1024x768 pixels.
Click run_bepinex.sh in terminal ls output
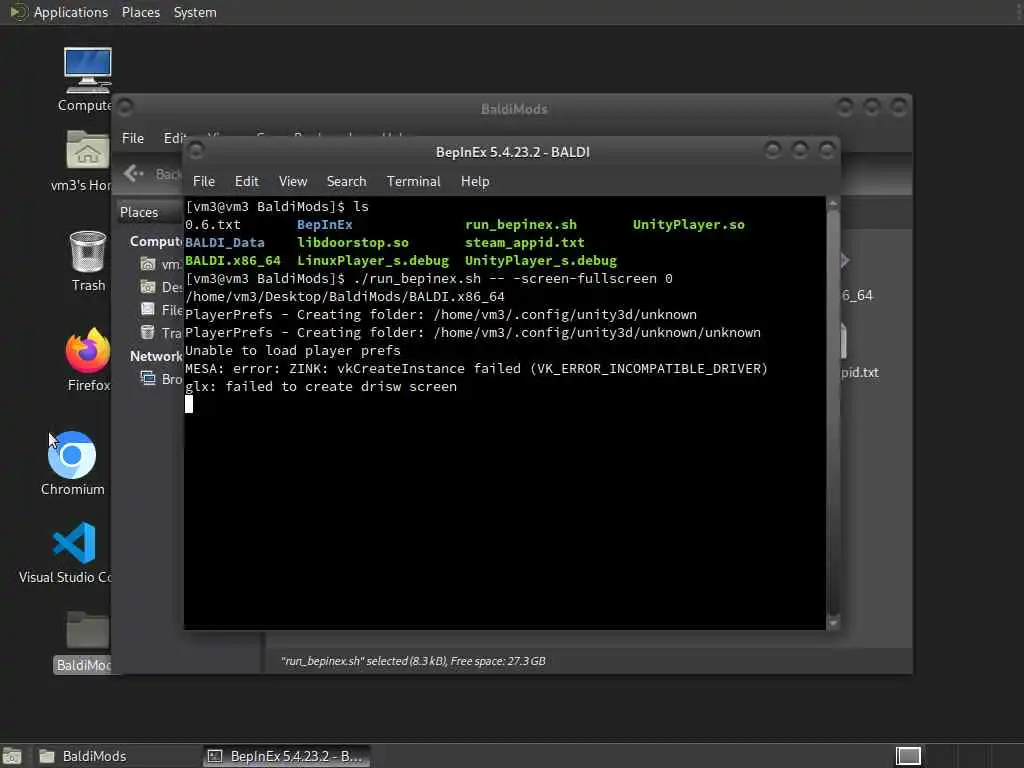point(520,225)
